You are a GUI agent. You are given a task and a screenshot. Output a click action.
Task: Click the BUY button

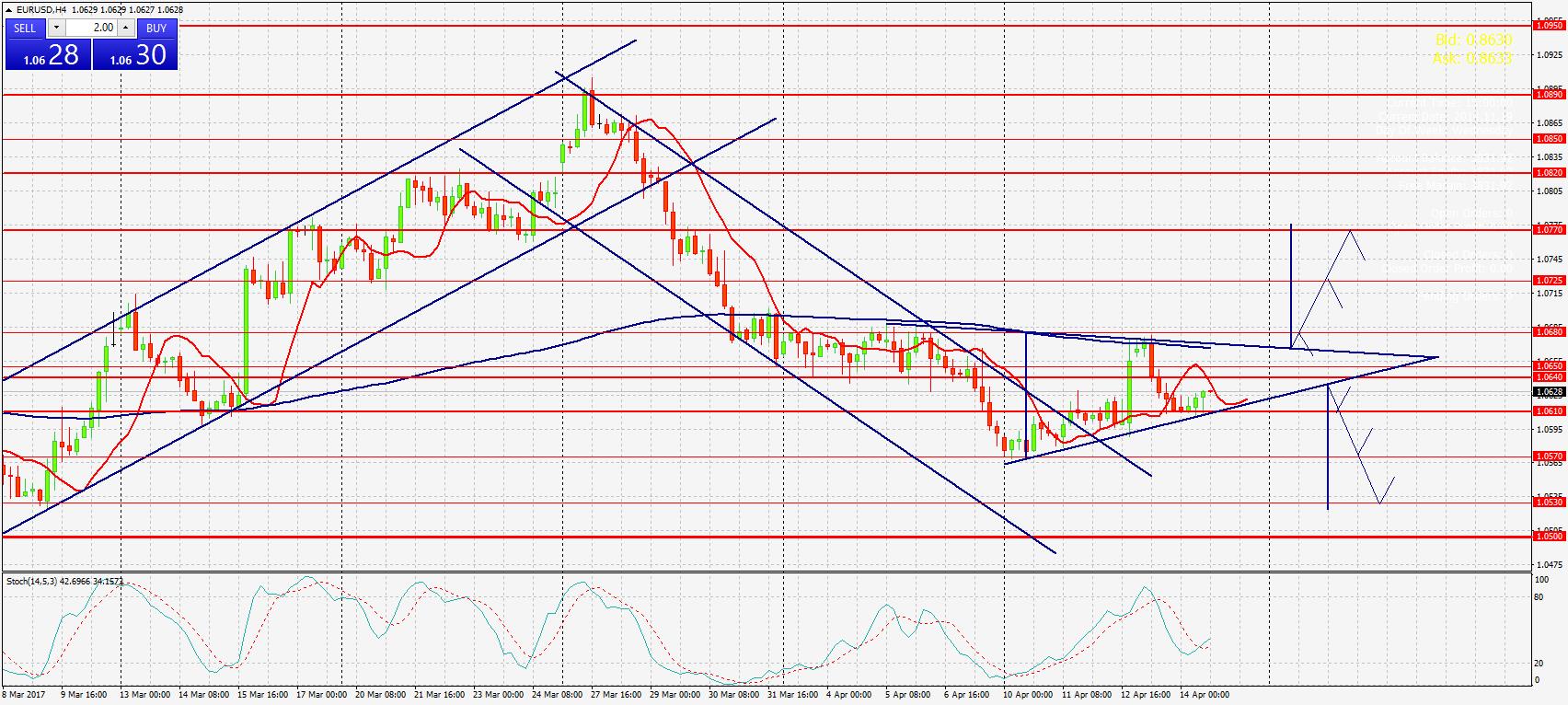click(x=156, y=29)
